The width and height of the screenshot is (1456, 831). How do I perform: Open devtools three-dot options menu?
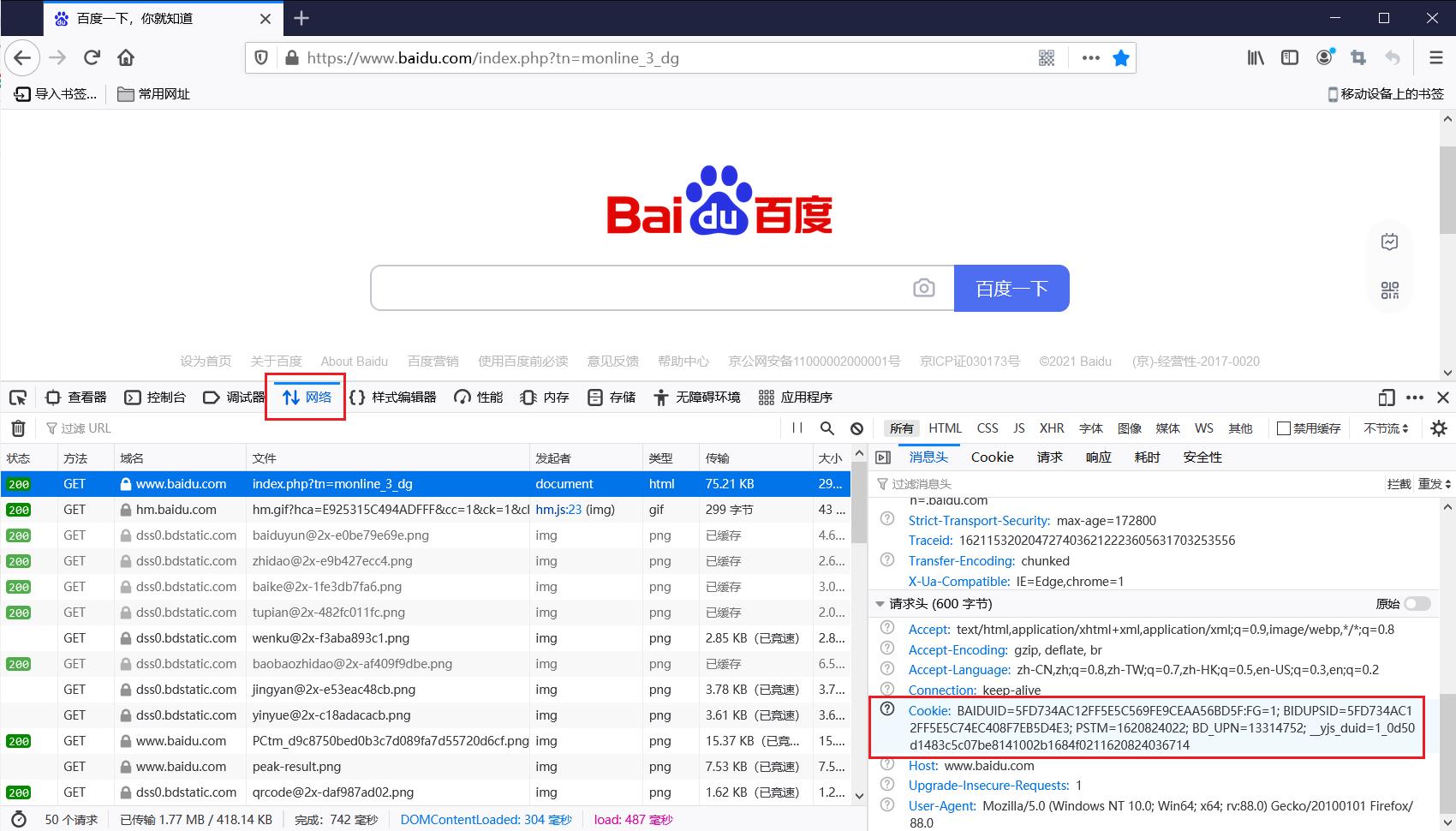point(1415,398)
